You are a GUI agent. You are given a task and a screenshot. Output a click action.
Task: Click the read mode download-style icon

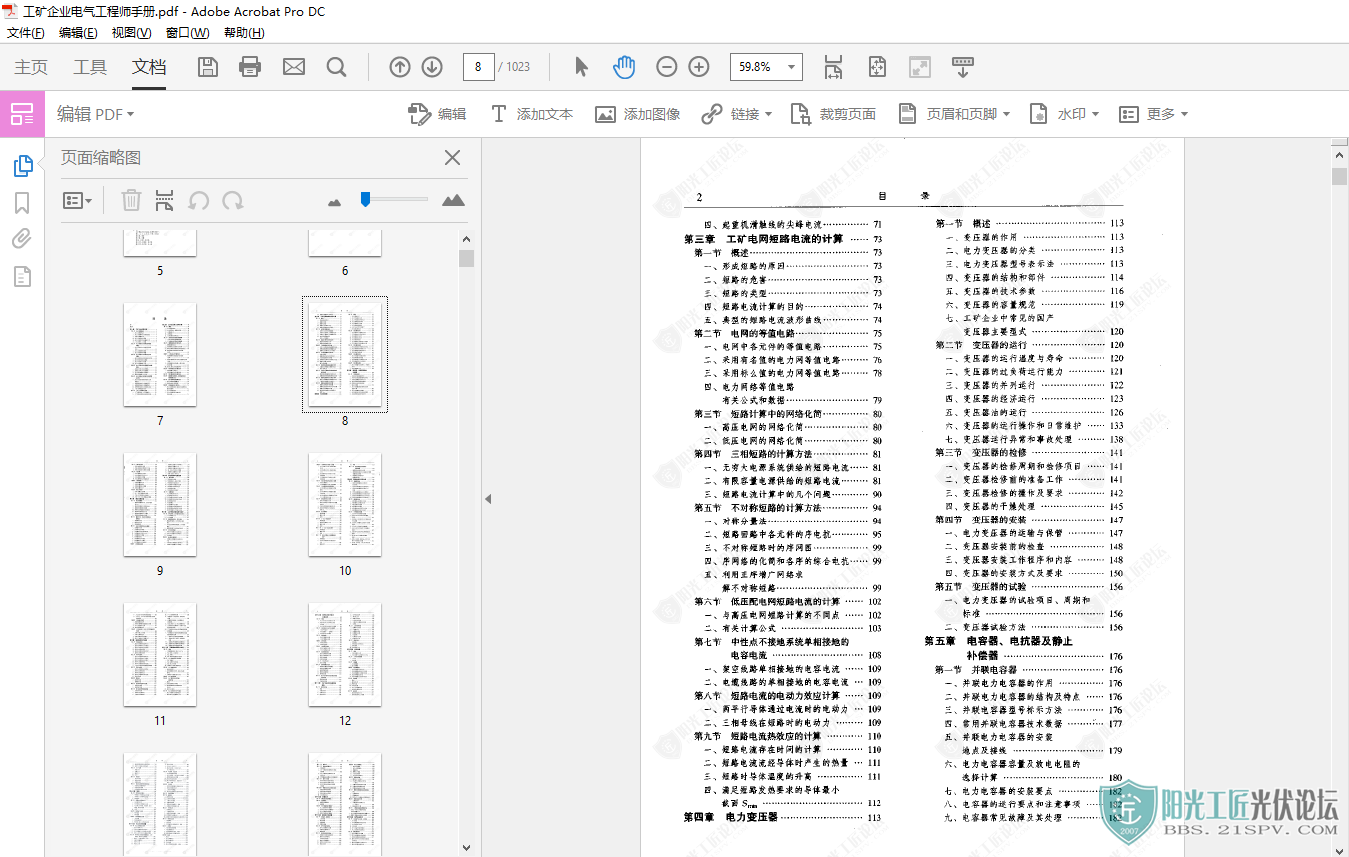tap(962, 67)
